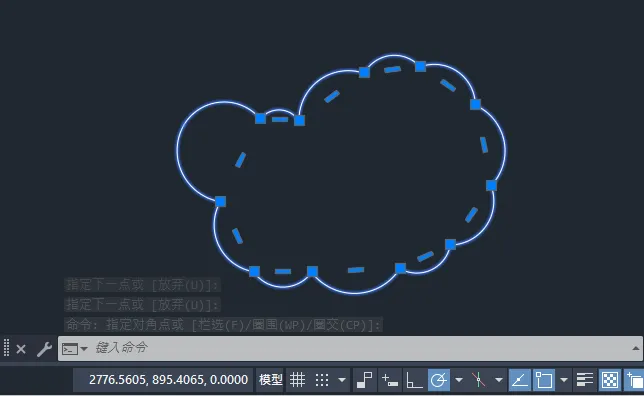644x396 pixels.
Task: Expand isometric drafting plane dropdown
Action: pos(499,380)
